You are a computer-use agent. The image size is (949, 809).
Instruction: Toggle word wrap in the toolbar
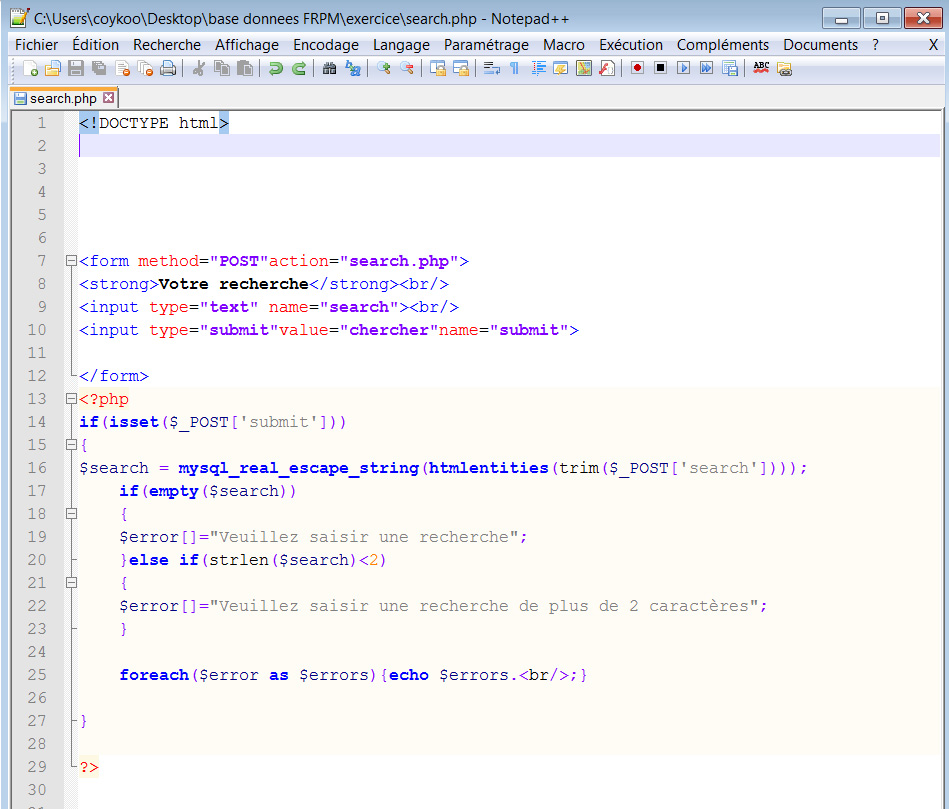(x=491, y=68)
